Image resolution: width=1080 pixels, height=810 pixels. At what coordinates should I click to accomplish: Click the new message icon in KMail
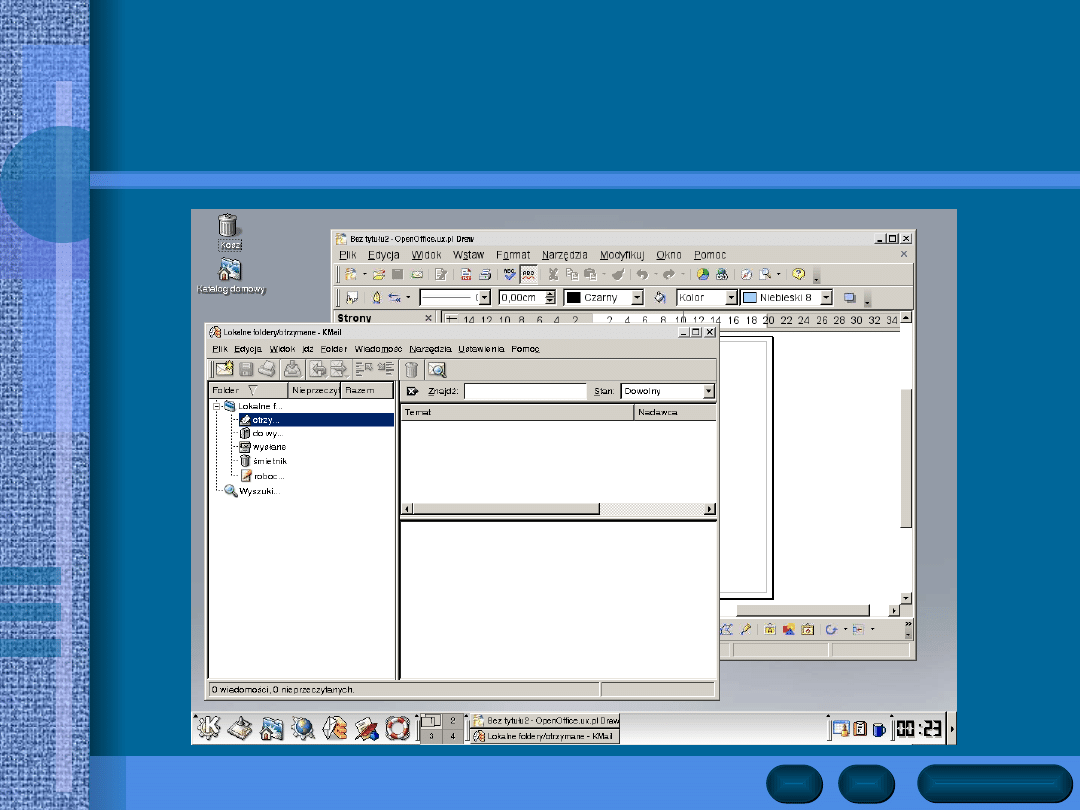pyautogui.click(x=224, y=369)
